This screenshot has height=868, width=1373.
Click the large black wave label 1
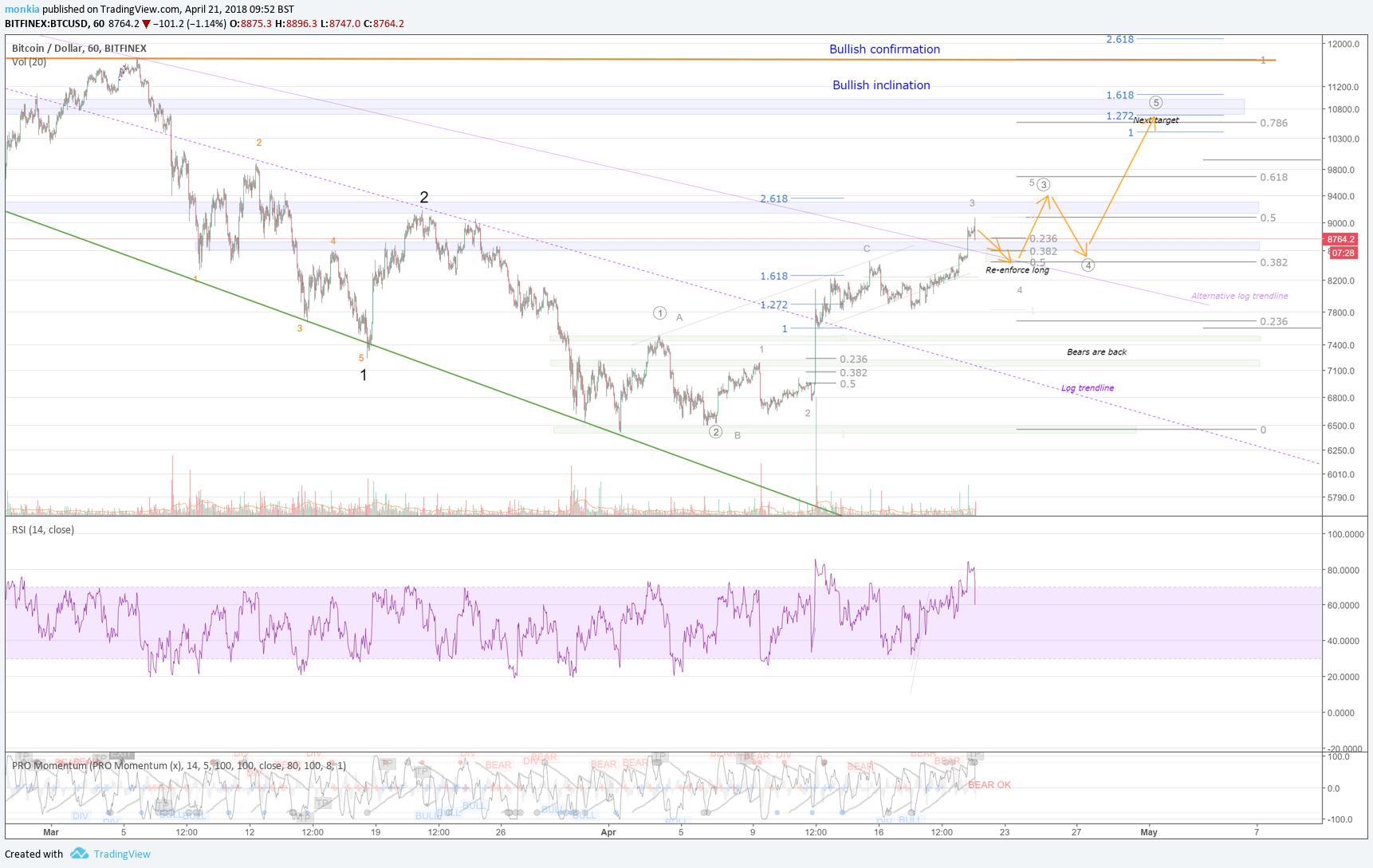(x=364, y=375)
